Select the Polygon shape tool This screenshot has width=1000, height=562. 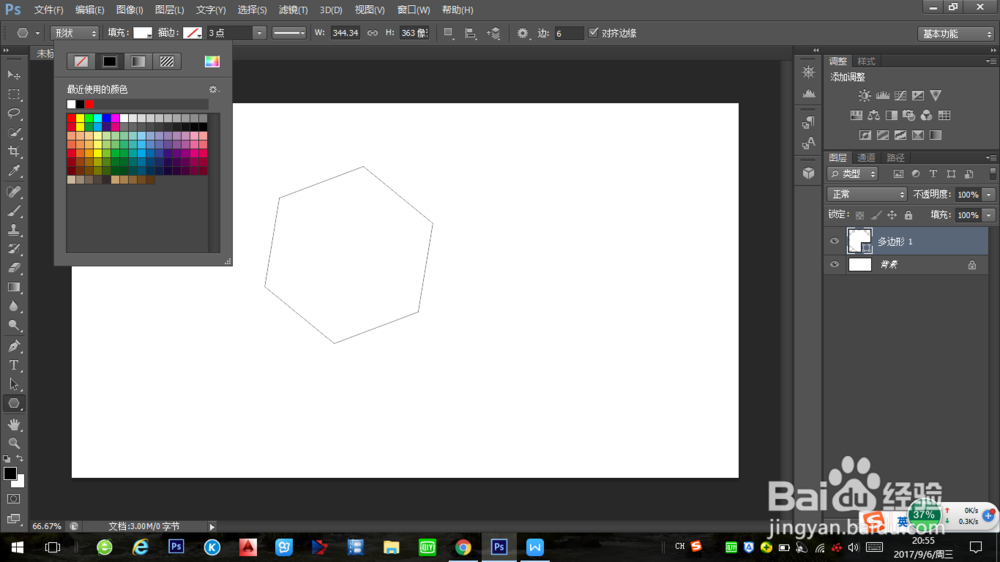point(14,404)
